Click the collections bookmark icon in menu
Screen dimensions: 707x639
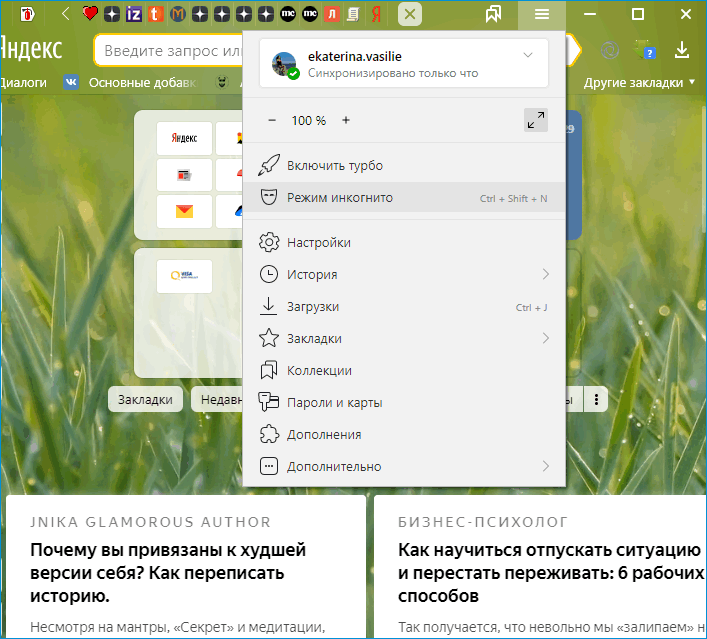(x=269, y=370)
